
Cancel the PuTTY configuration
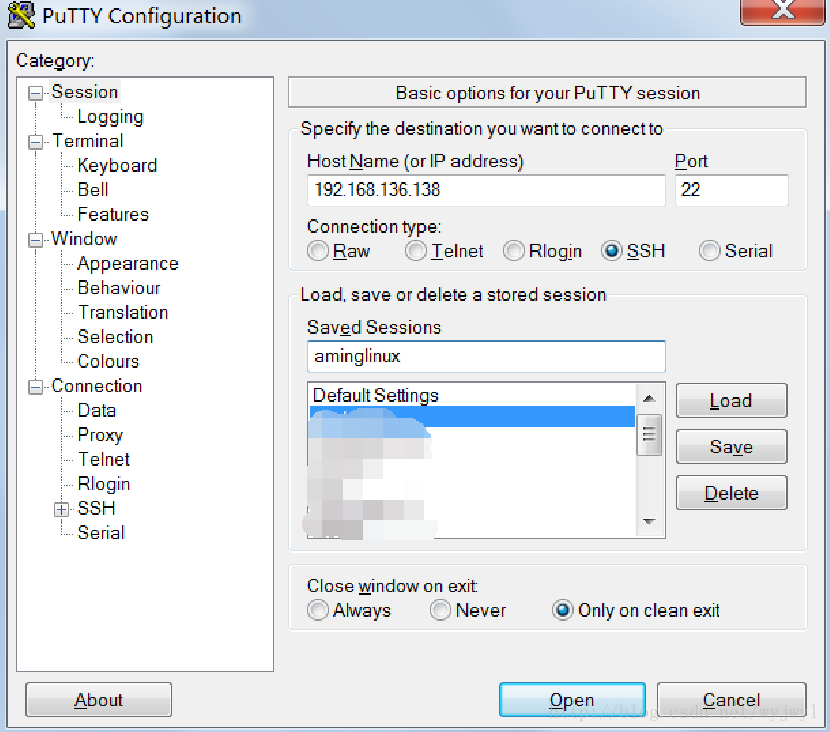[731, 700]
